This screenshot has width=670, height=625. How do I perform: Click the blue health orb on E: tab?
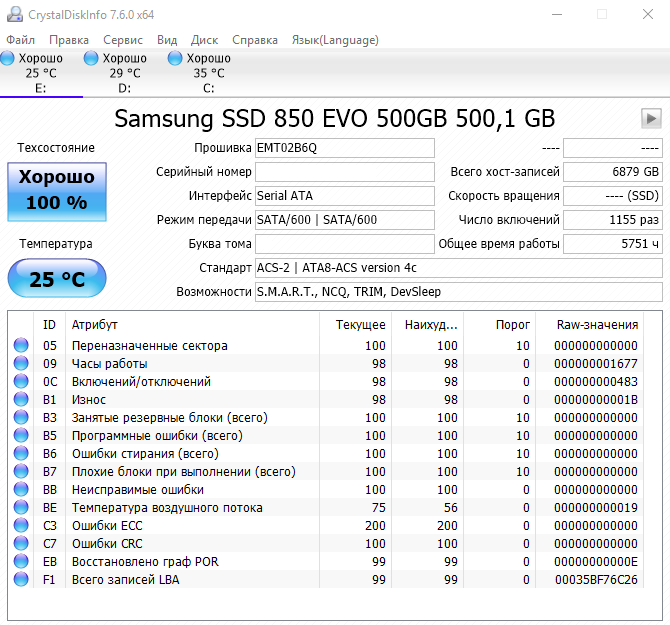tap(7, 58)
